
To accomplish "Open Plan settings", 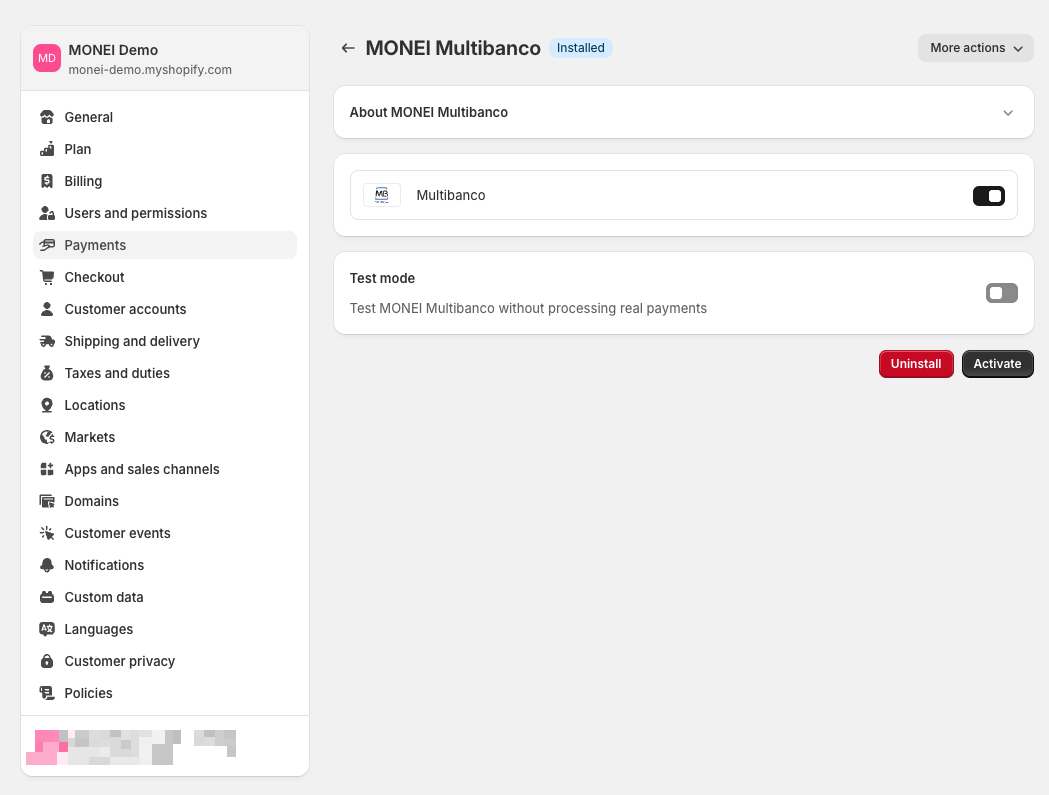I will tap(165, 149).
